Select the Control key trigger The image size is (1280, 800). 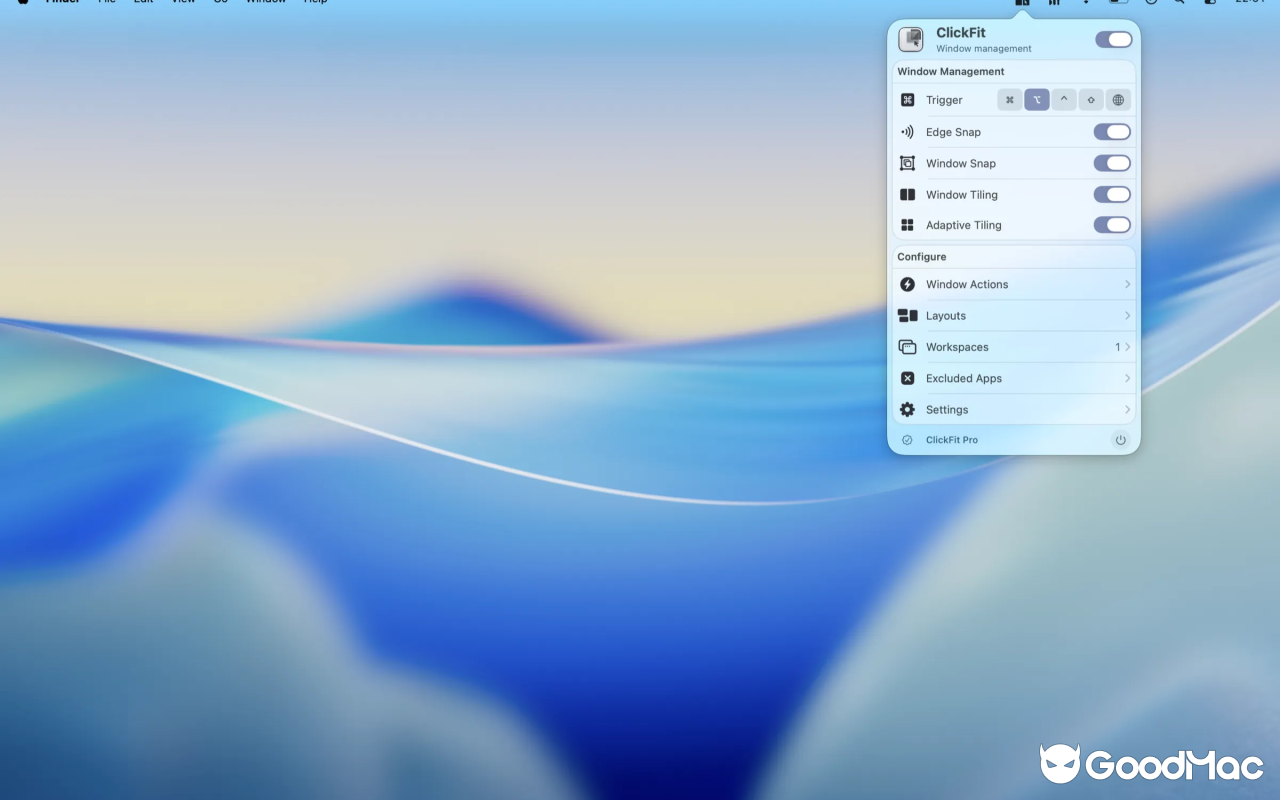pyautogui.click(x=1064, y=100)
